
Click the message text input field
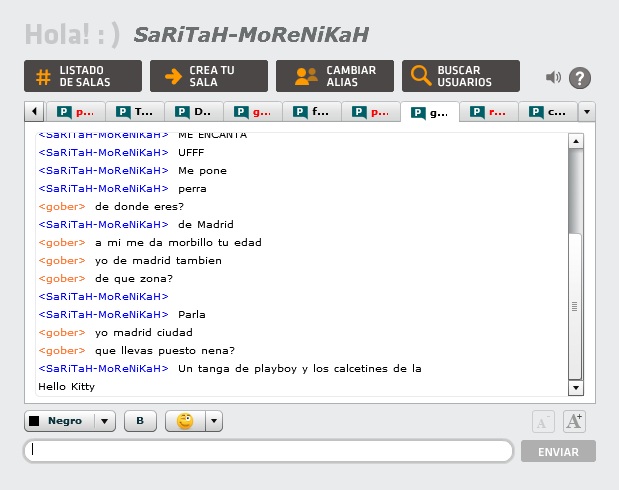(x=268, y=451)
